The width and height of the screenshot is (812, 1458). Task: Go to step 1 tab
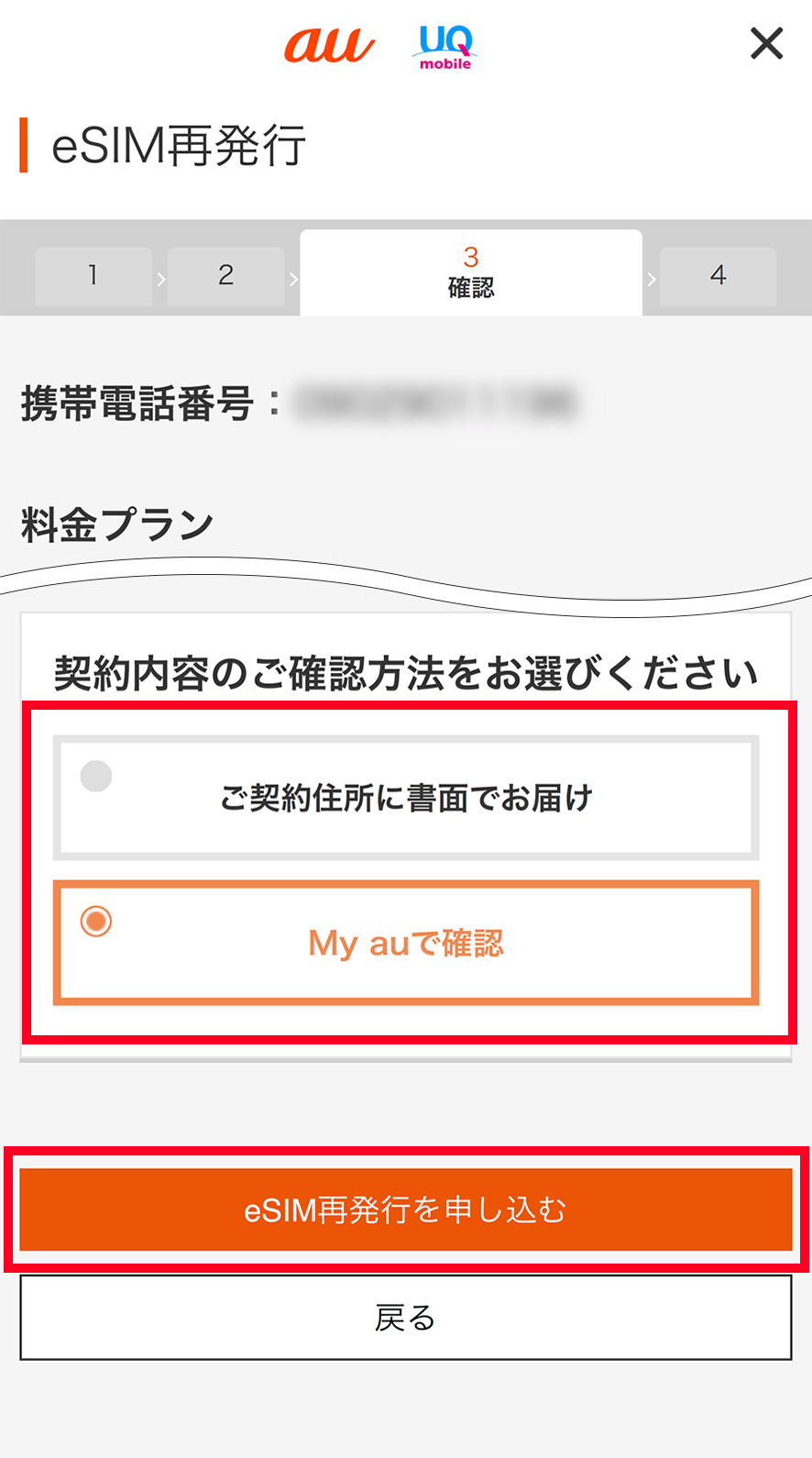click(93, 275)
